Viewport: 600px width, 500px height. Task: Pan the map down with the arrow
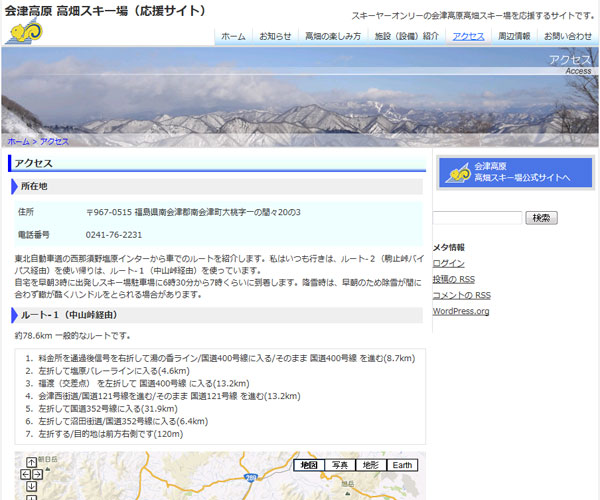point(31,486)
